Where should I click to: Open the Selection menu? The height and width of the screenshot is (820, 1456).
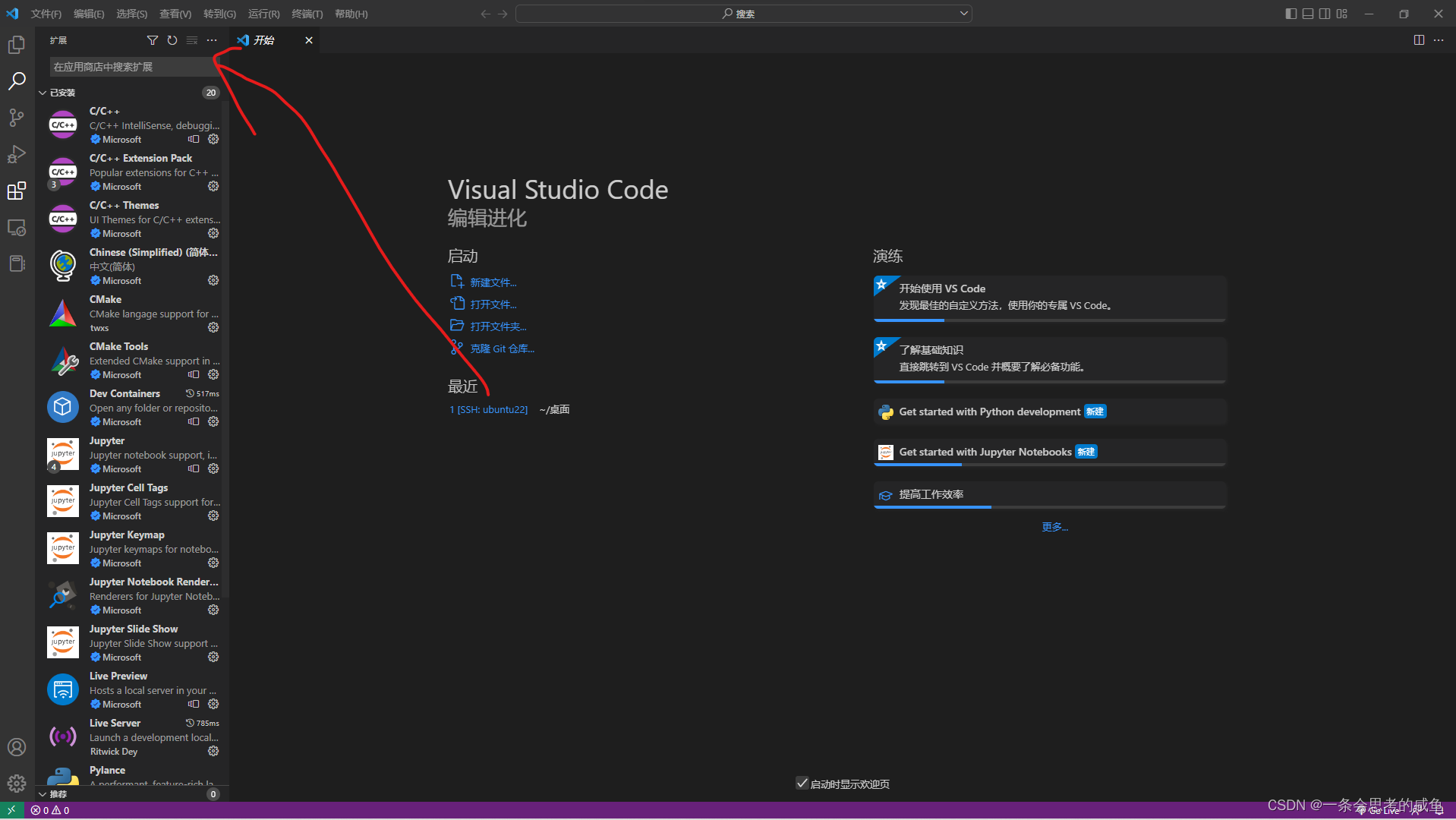132,14
